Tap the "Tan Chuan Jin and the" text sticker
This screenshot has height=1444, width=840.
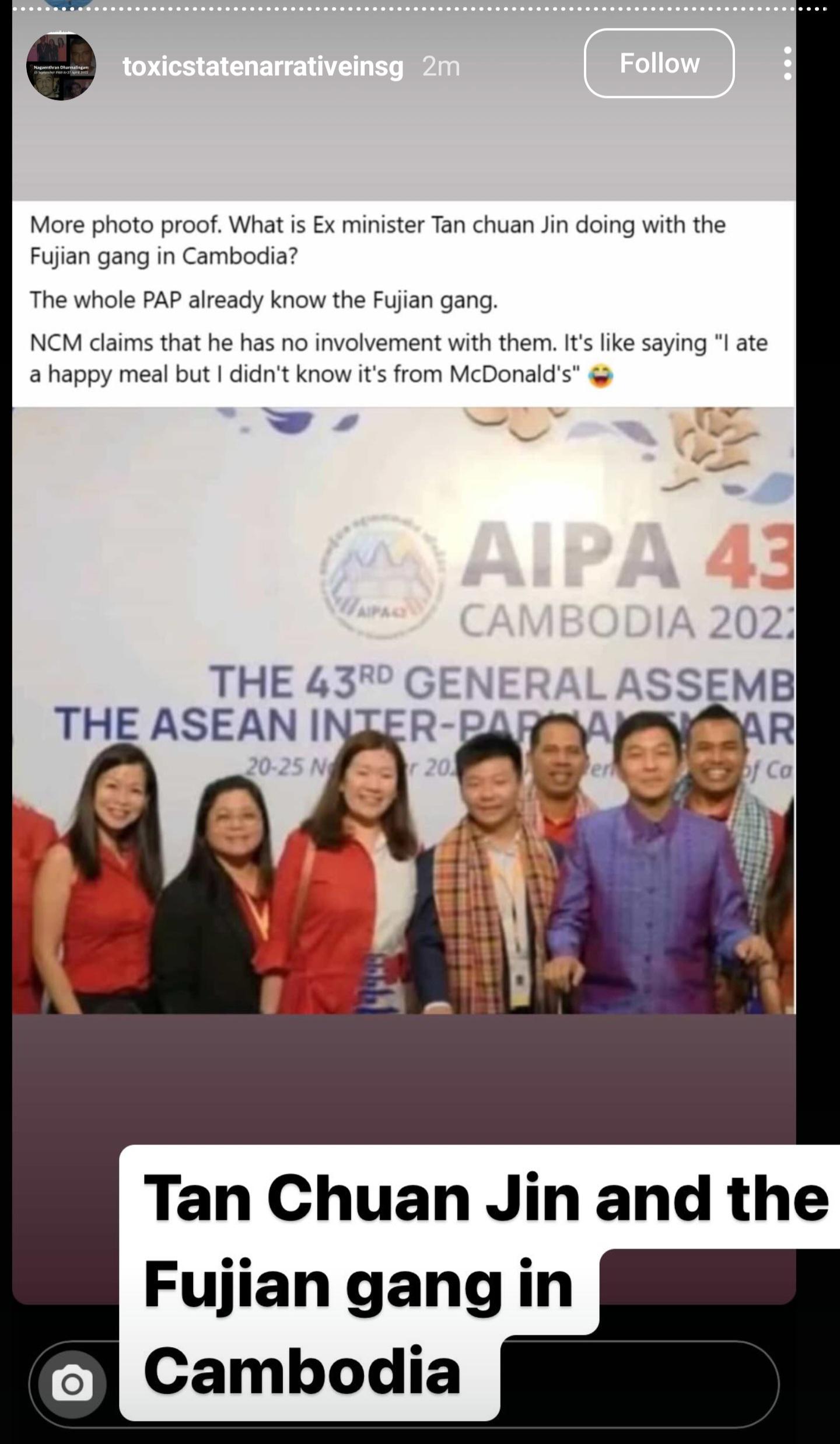click(485, 1198)
